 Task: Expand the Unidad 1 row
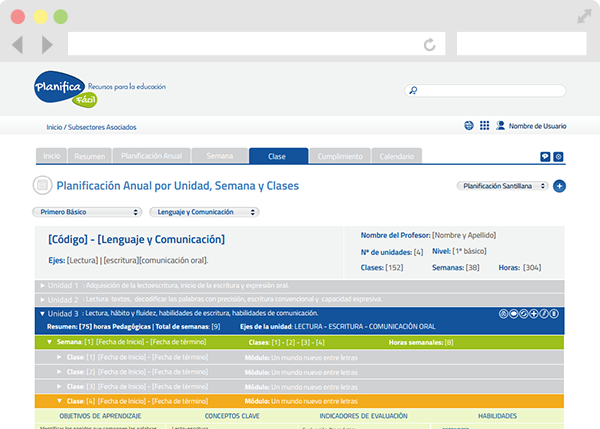pyautogui.click(x=42, y=285)
